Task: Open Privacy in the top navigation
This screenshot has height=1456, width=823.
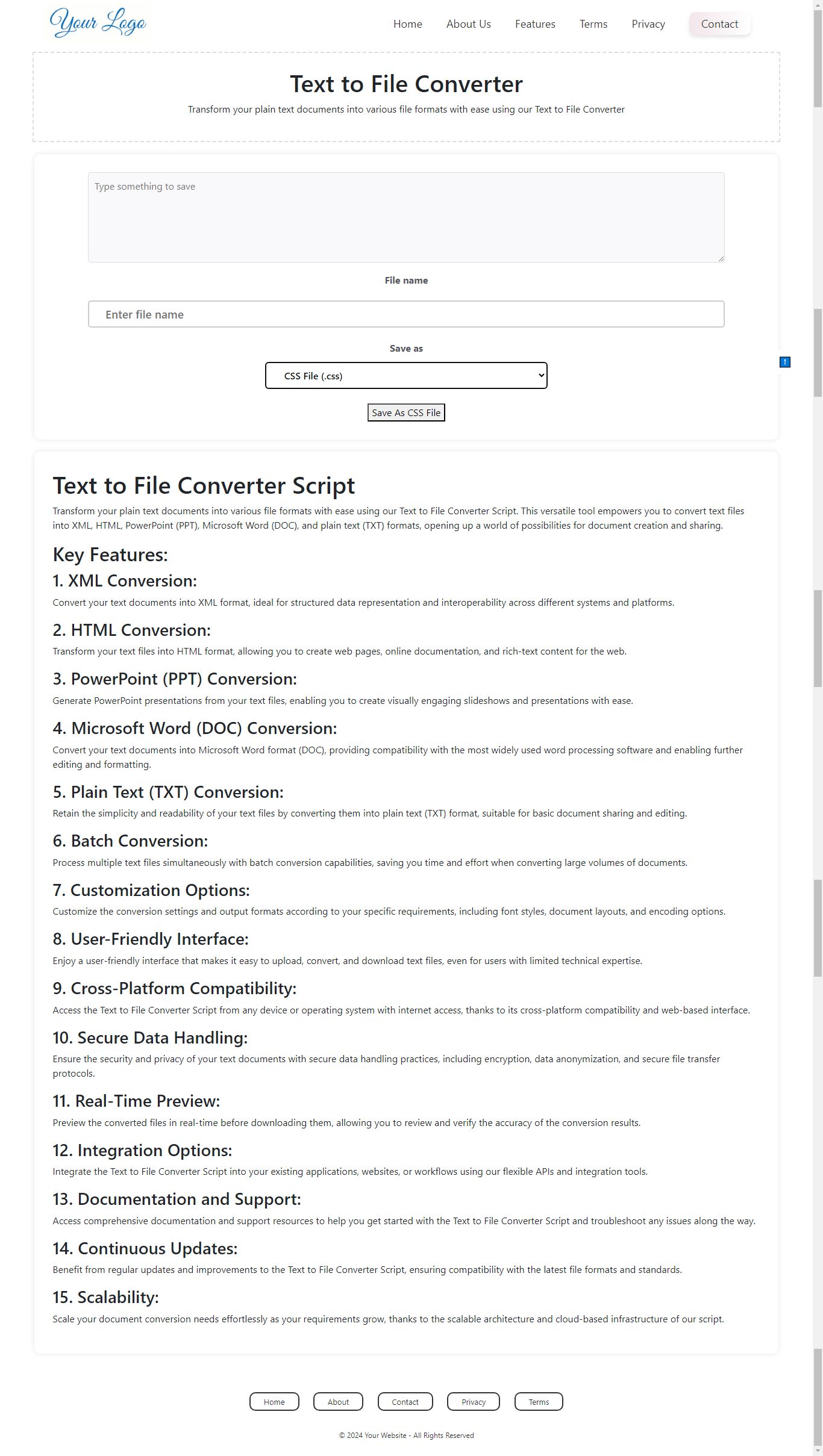Action: tap(648, 24)
